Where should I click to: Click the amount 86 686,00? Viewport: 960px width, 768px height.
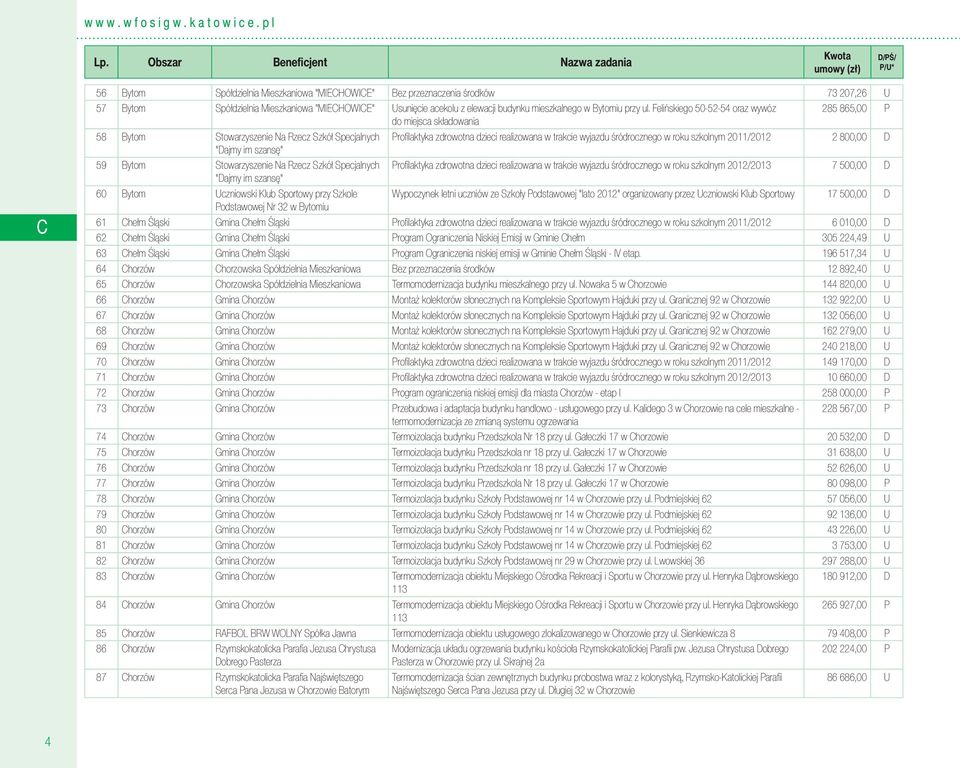click(847, 677)
